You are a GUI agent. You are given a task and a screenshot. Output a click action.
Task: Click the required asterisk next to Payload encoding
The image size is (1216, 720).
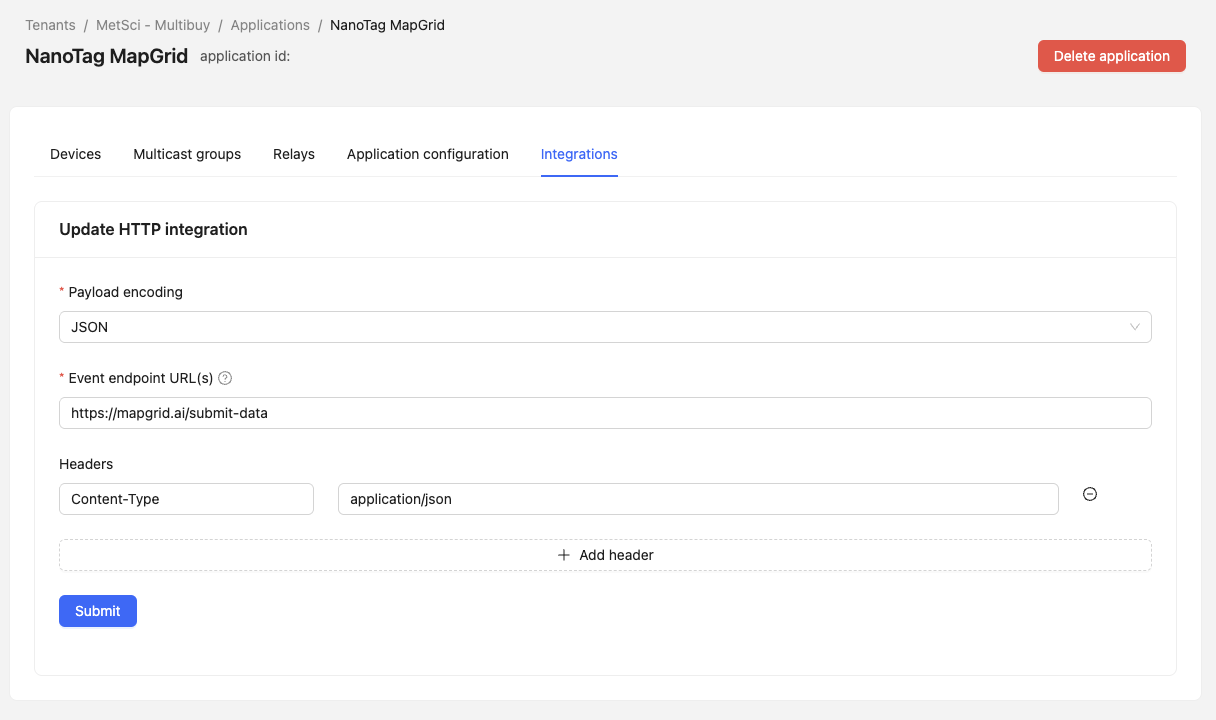(60, 291)
